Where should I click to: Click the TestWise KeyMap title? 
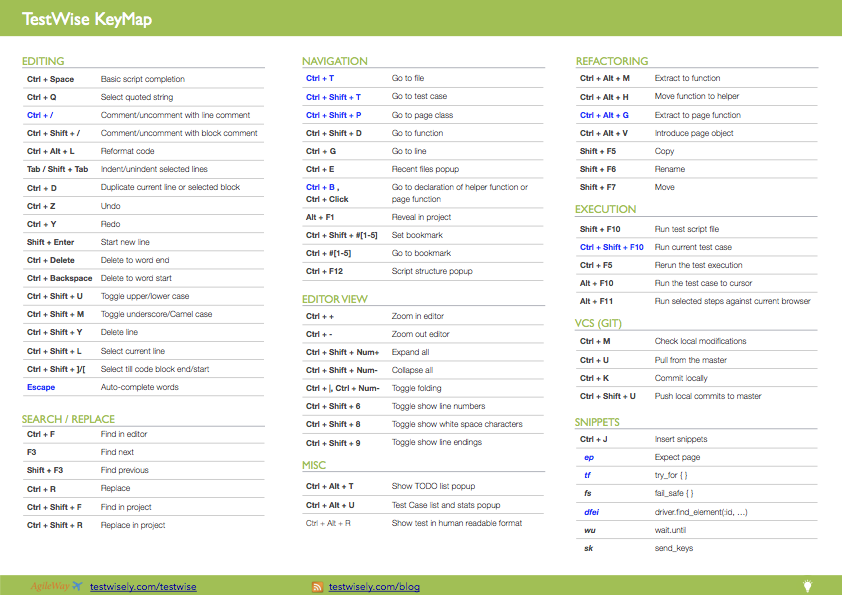tap(87, 19)
